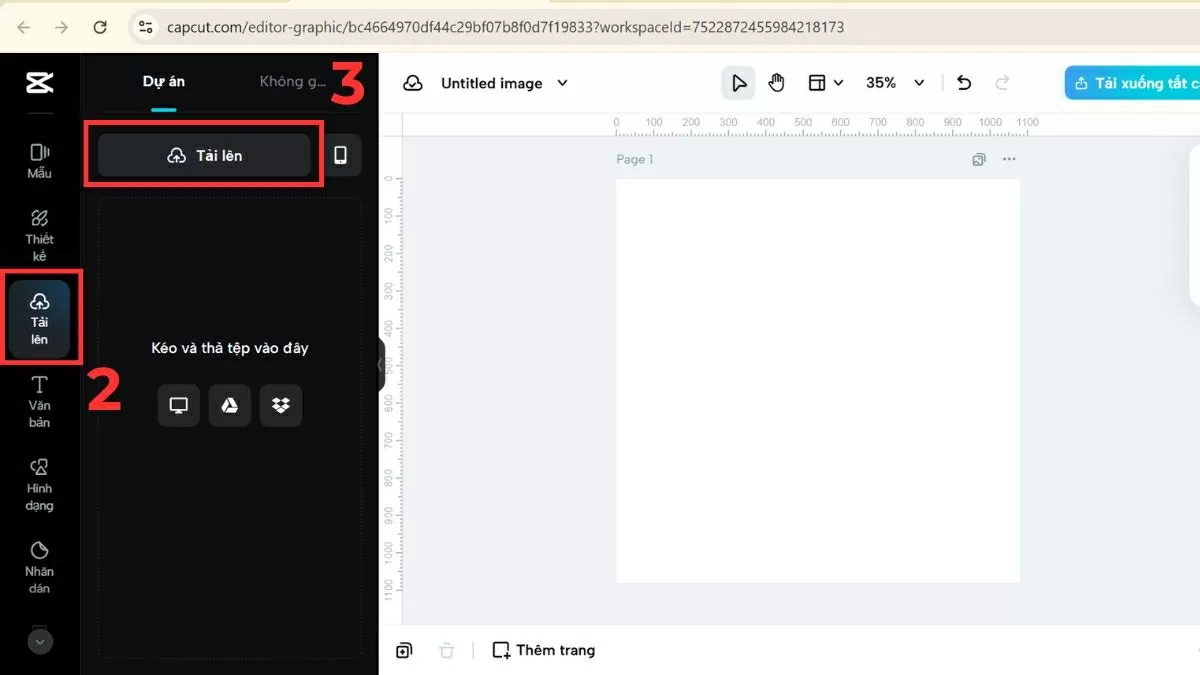
Task: Select the cursor selection tool
Action: click(x=738, y=83)
